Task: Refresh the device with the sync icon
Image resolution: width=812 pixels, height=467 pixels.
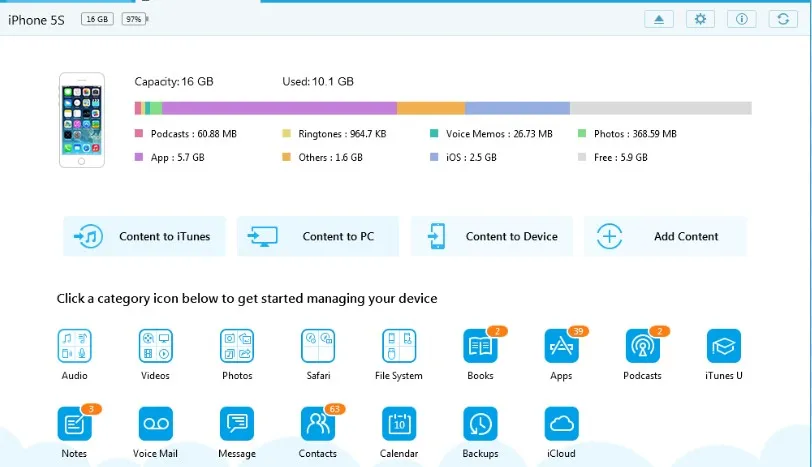Action: [783, 19]
